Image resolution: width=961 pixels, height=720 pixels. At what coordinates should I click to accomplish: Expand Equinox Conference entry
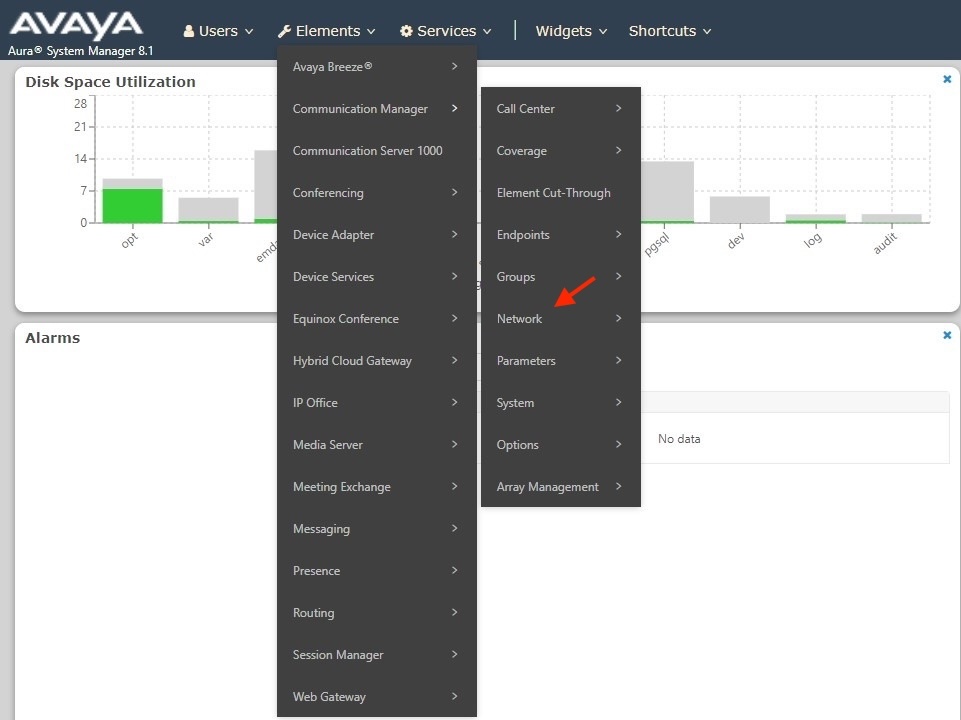click(376, 319)
